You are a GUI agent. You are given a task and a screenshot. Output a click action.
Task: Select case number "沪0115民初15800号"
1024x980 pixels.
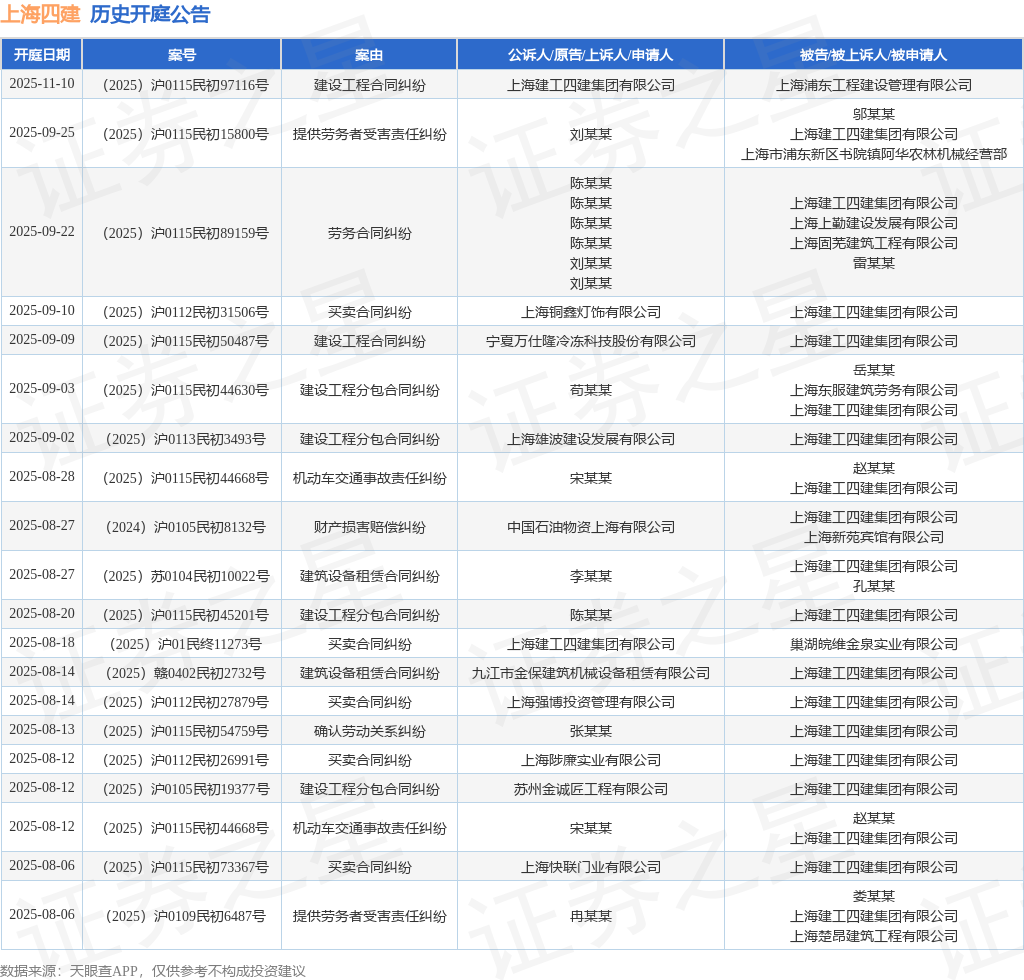[185, 134]
